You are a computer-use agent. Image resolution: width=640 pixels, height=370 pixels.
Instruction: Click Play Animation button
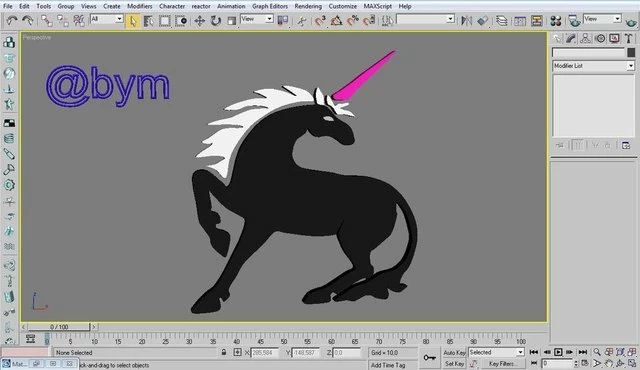pyautogui.click(x=558, y=352)
